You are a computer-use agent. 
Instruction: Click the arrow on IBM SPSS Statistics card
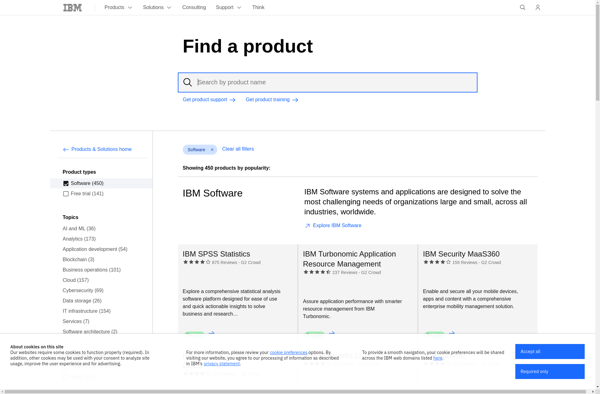[212, 333]
